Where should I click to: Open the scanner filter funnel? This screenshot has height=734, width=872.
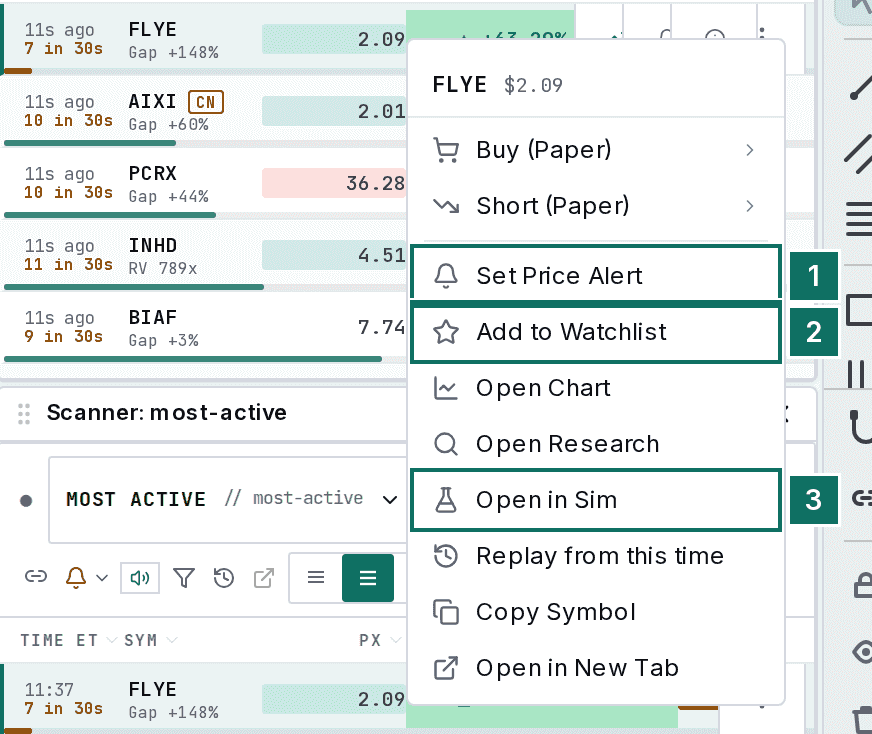184,578
